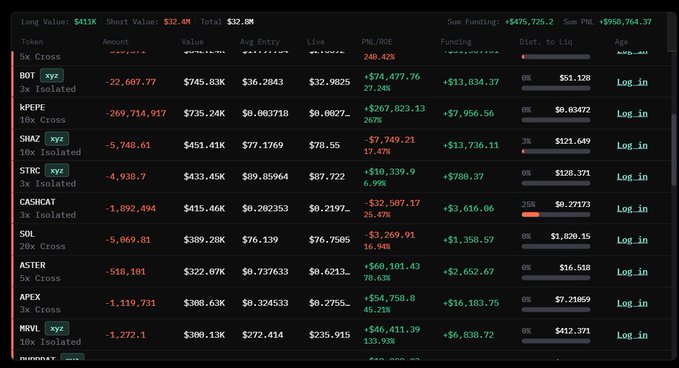This screenshot has width=679, height=368.
Task: Click SHAZ liquidation distance progress bar
Action: (556, 152)
